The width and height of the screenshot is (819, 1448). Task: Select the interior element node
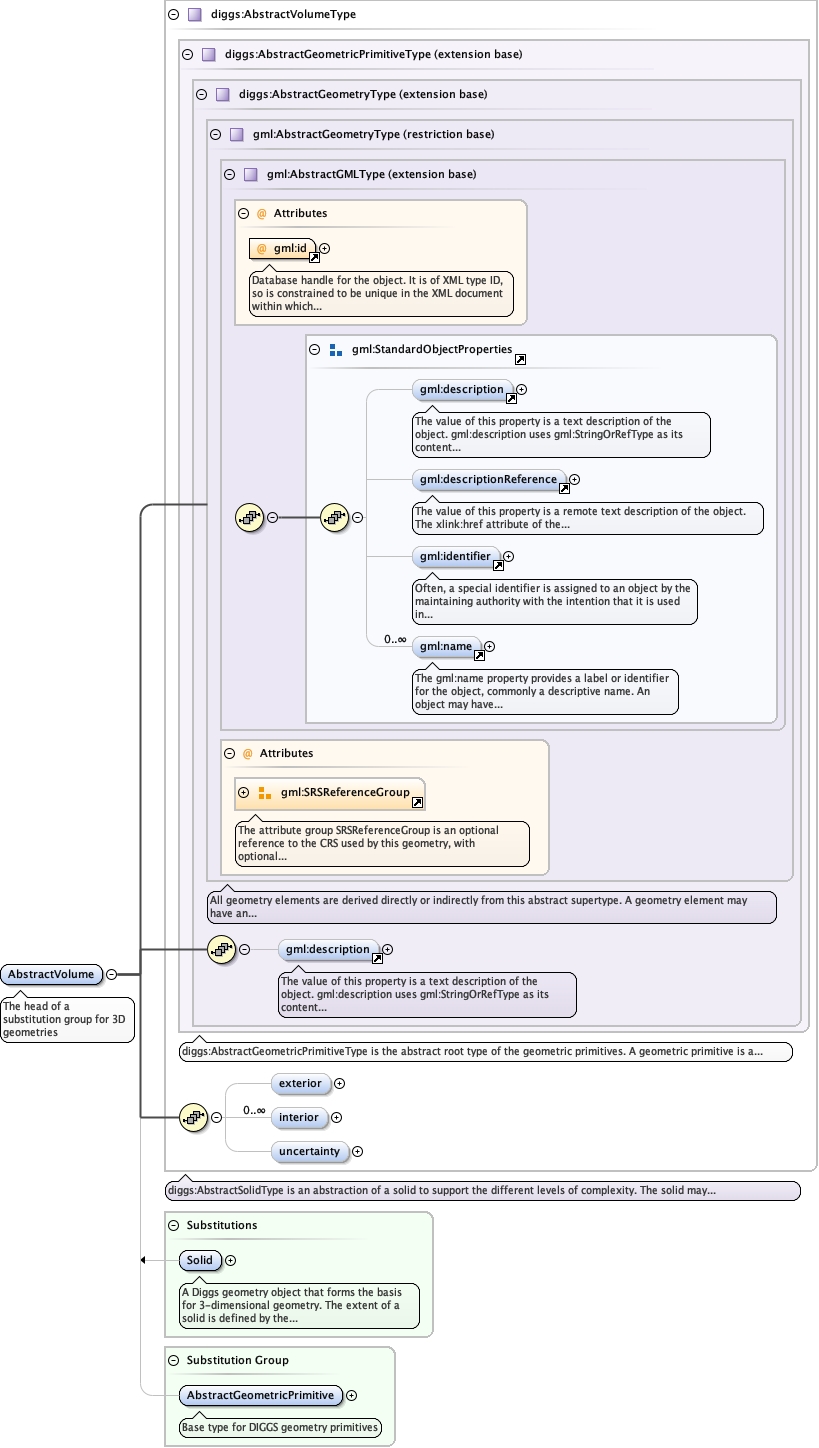298,1117
